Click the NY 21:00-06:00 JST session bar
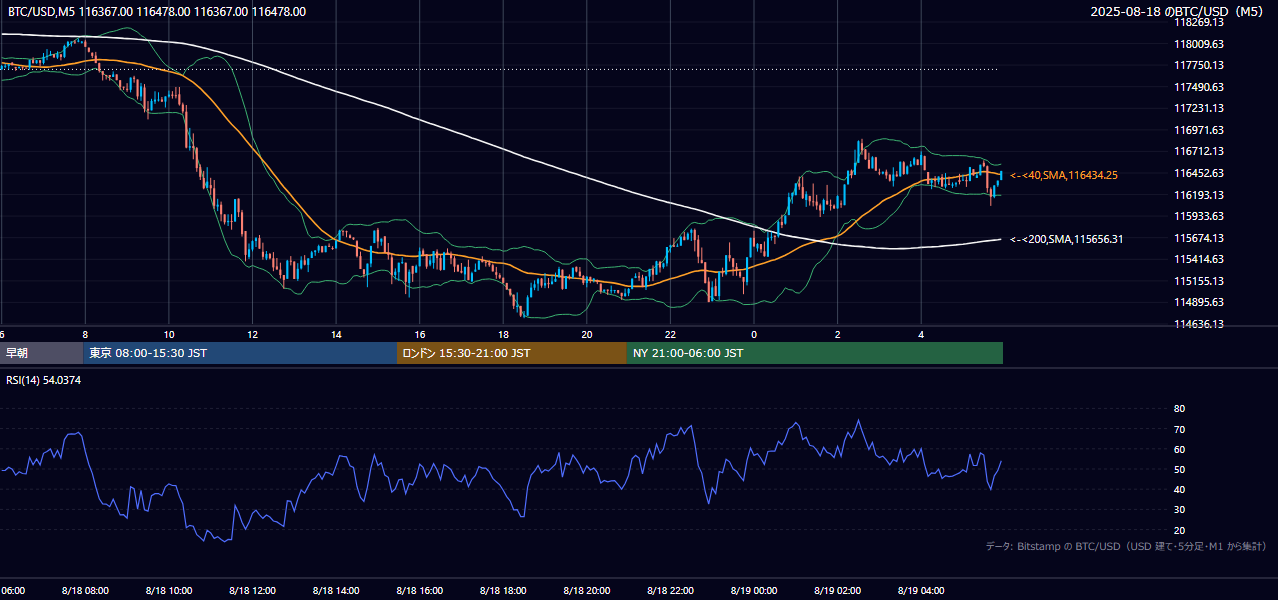The height and width of the screenshot is (600, 1278). click(x=815, y=353)
